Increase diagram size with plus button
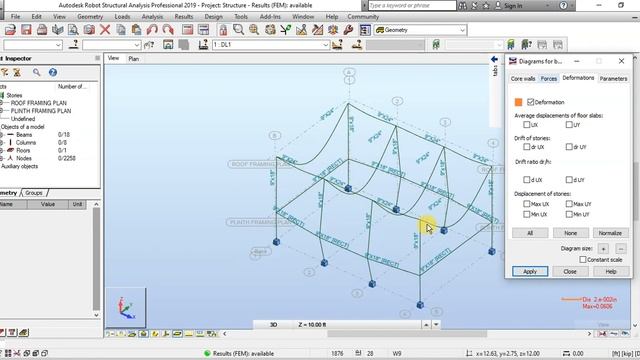Screen dimensions: 640x360 tap(603, 248)
